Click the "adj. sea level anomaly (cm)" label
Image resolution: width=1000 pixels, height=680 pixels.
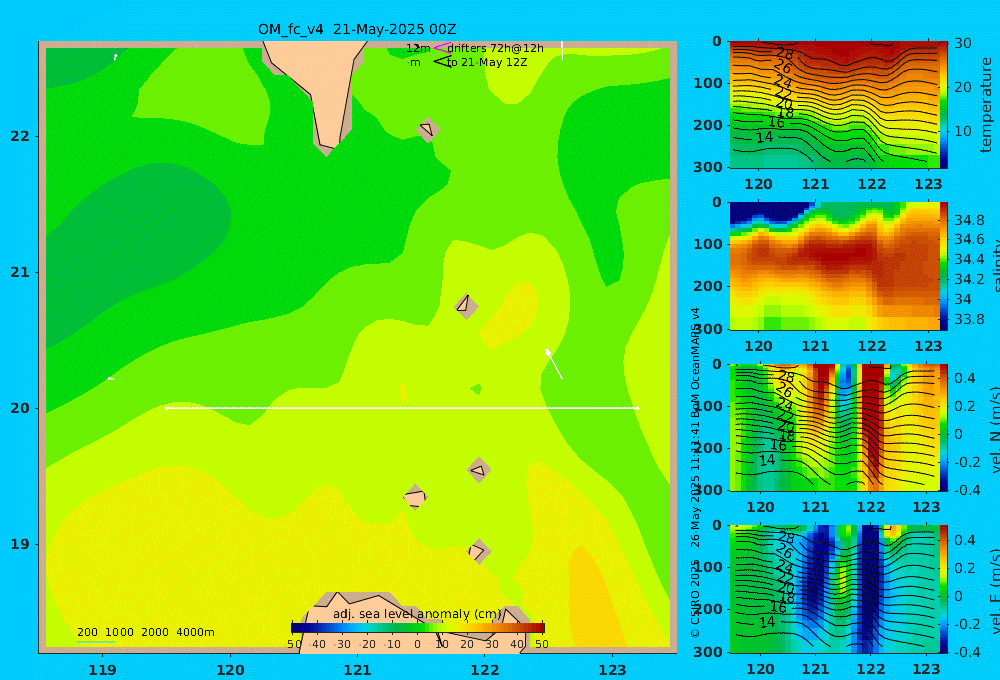tap(417, 614)
